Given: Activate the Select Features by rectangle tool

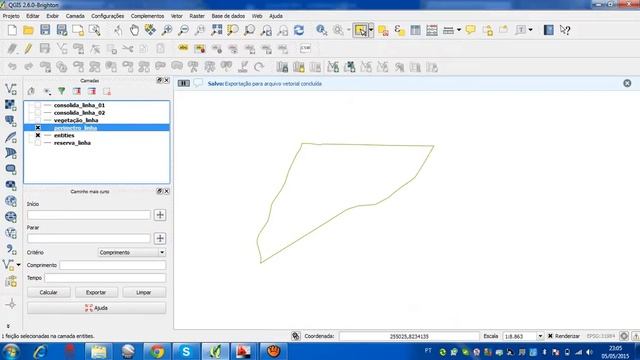Looking at the screenshot, I should (361, 30).
